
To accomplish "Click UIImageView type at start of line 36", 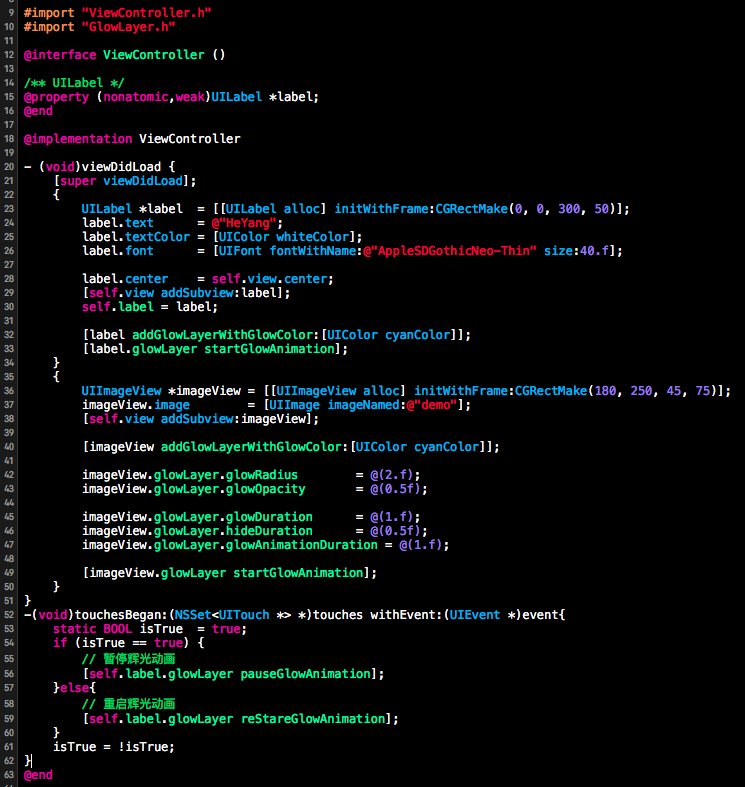I will click(121, 391).
